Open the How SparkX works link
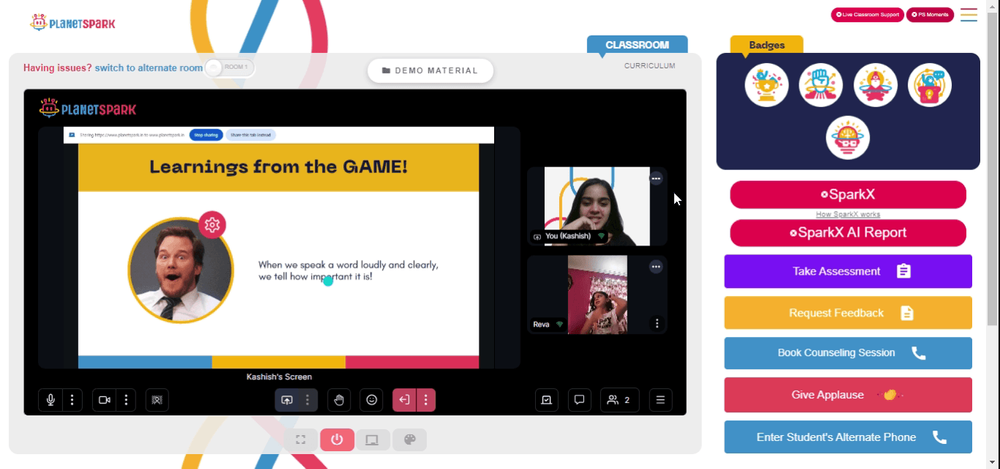 pos(848,214)
